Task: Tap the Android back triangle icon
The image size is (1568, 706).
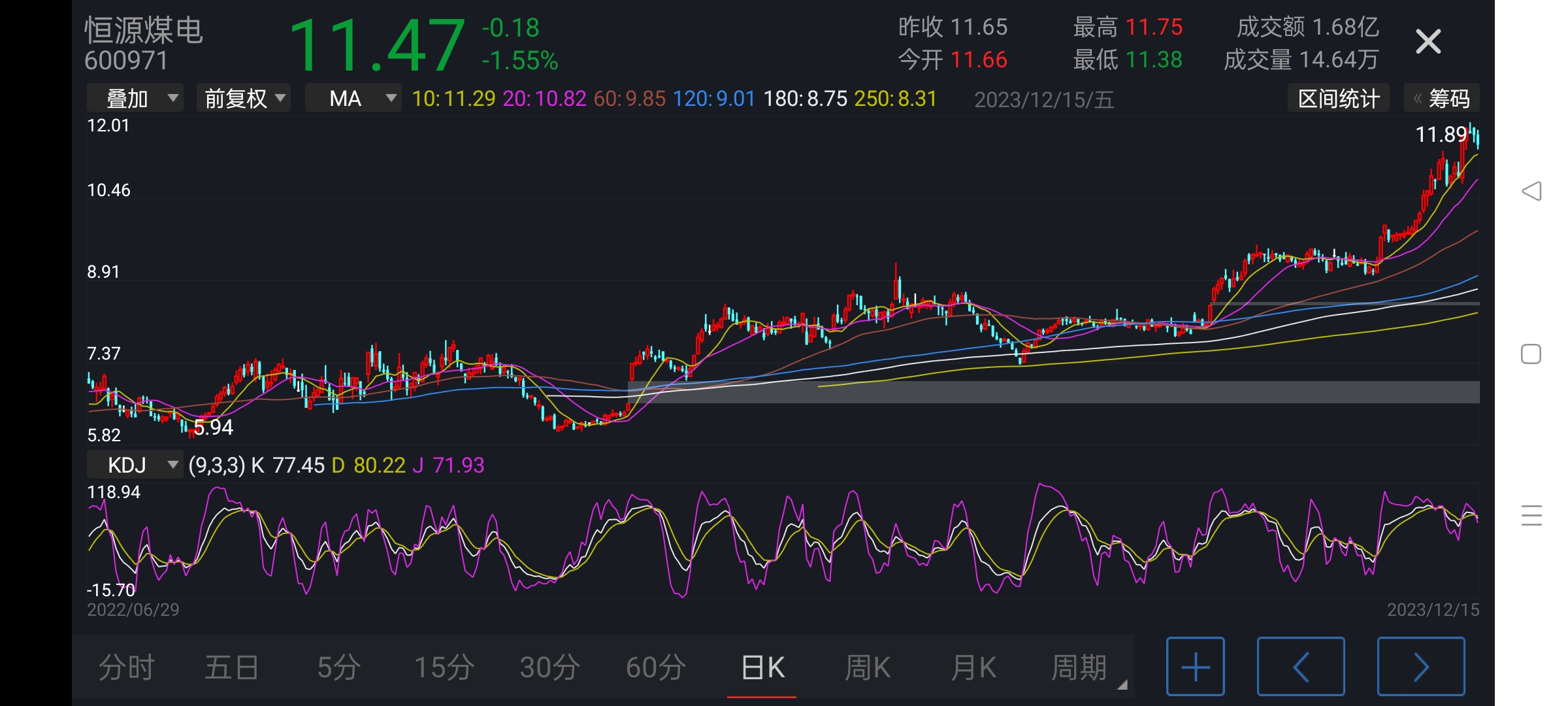Action: click(1531, 191)
